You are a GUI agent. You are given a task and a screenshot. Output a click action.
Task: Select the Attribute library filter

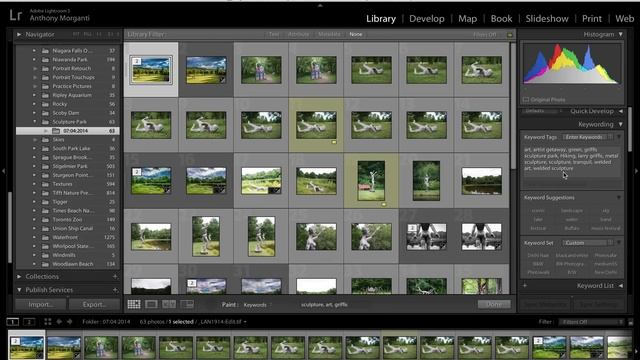click(298, 34)
